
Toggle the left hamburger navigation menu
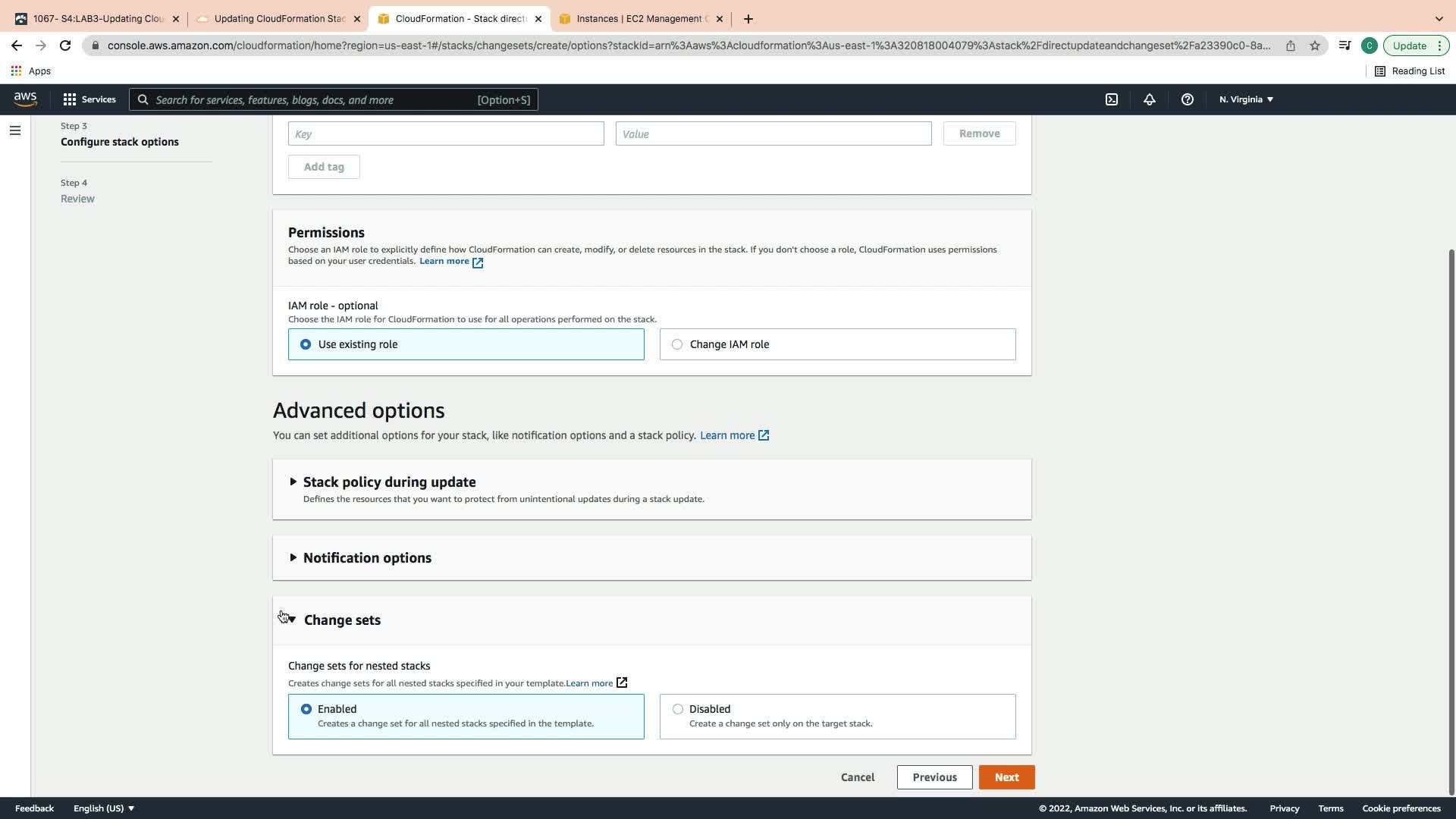[14, 130]
